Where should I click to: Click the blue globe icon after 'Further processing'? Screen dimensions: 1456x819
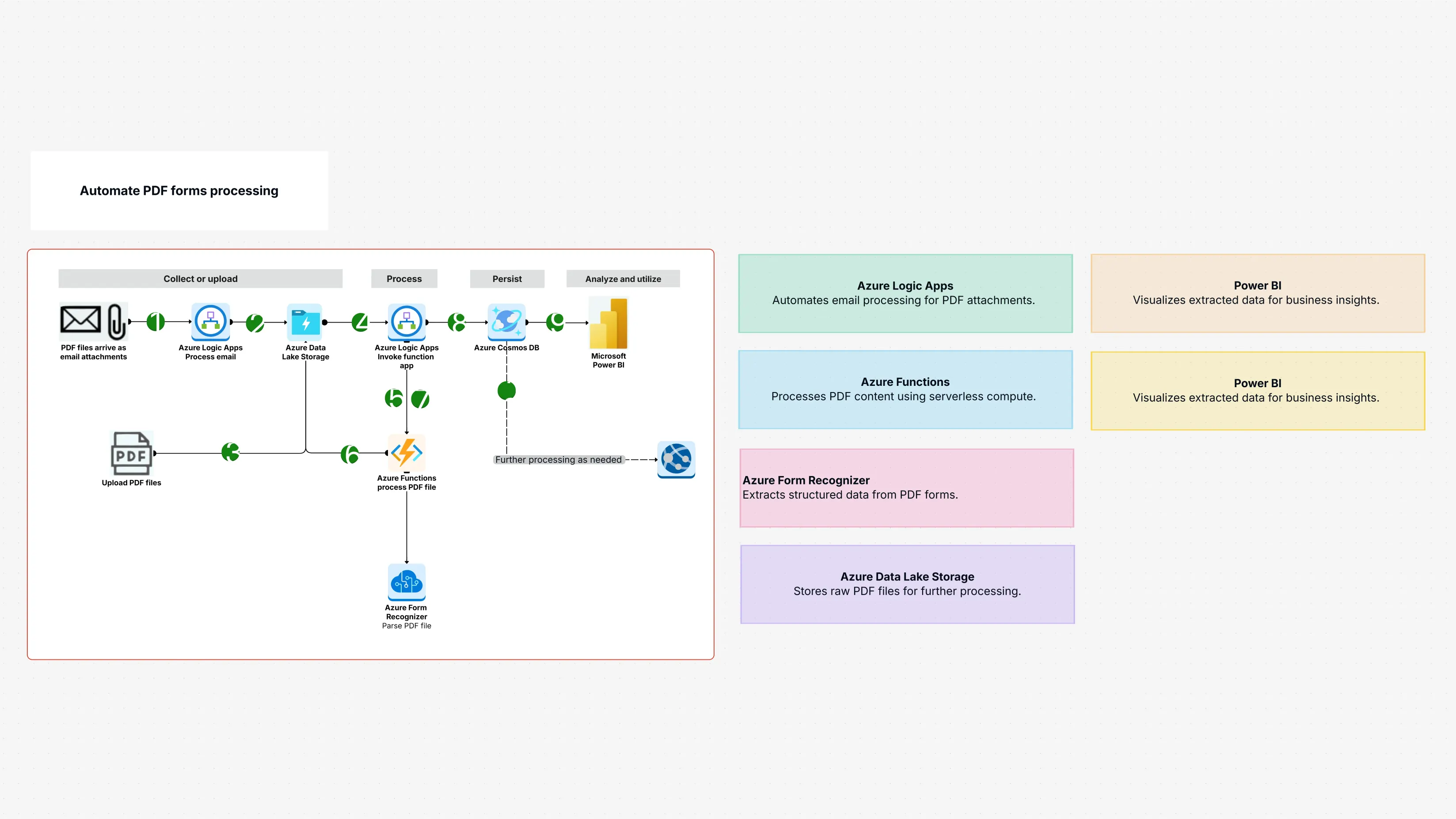tap(676, 460)
